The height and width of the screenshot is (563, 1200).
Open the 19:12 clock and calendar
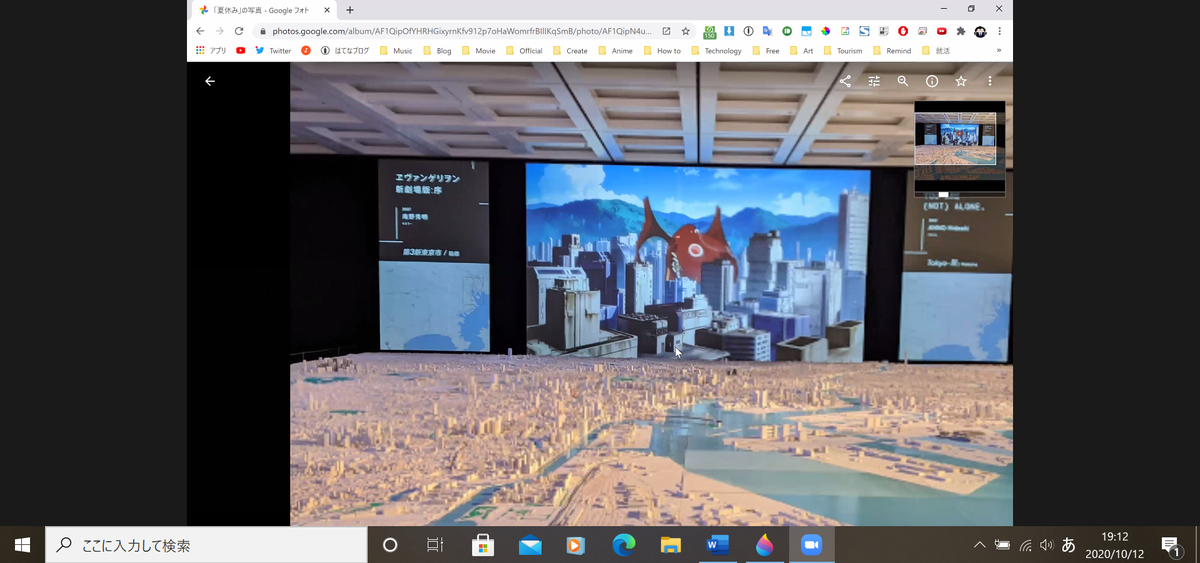click(1115, 545)
